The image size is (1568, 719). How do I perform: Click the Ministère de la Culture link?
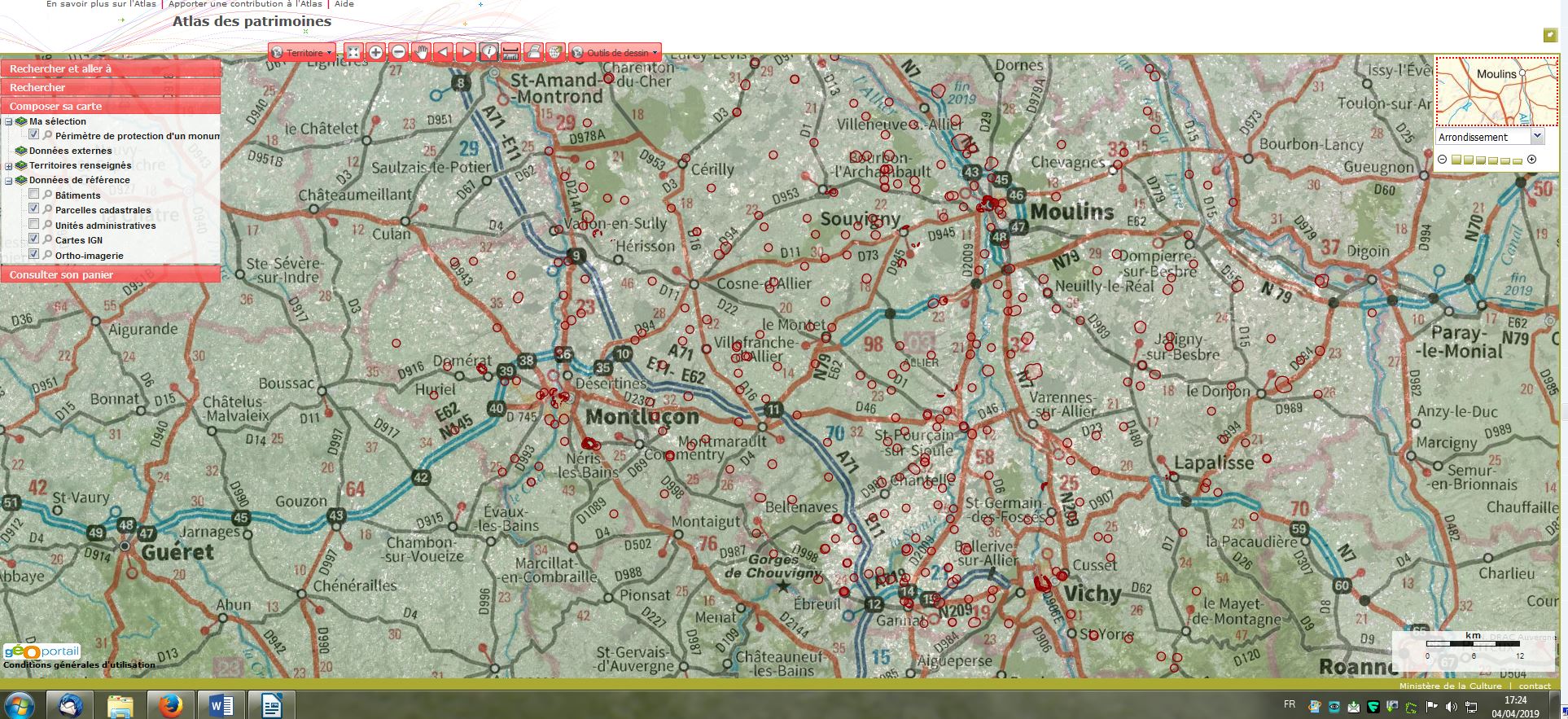coord(1451,686)
